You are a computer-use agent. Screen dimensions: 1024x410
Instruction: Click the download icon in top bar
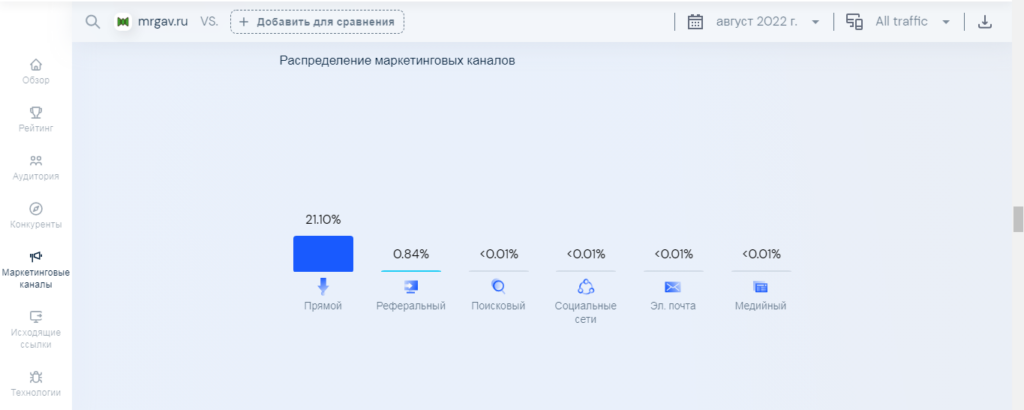click(984, 22)
